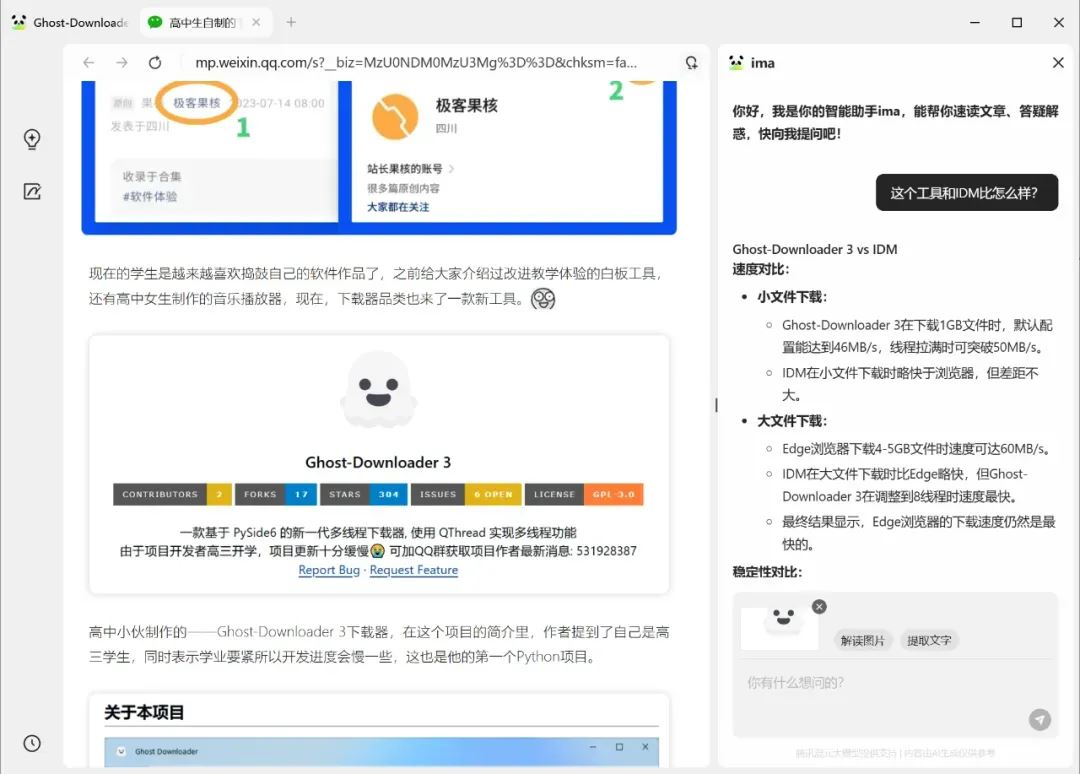Click the icon at the address bar's right end
The width and height of the screenshot is (1080, 774).
click(691, 61)
